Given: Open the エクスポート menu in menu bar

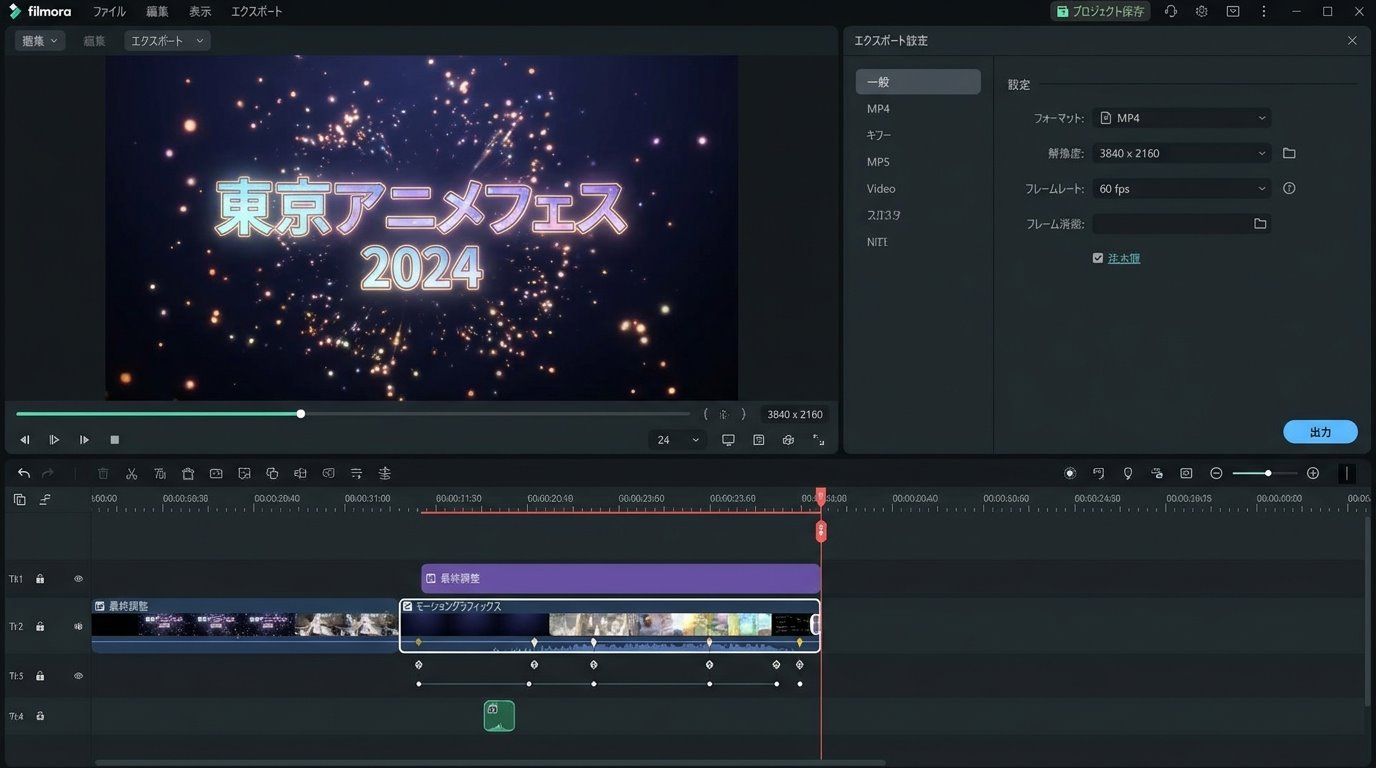Looking at the screenshot, I should point(257,11).
